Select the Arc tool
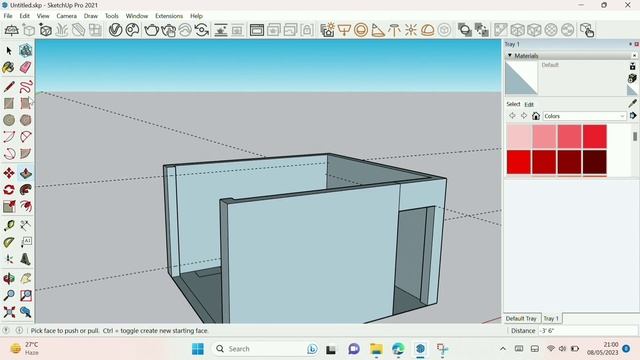This screenshot has height=360, width=640. pyautogui.click(x=9, y=137)
